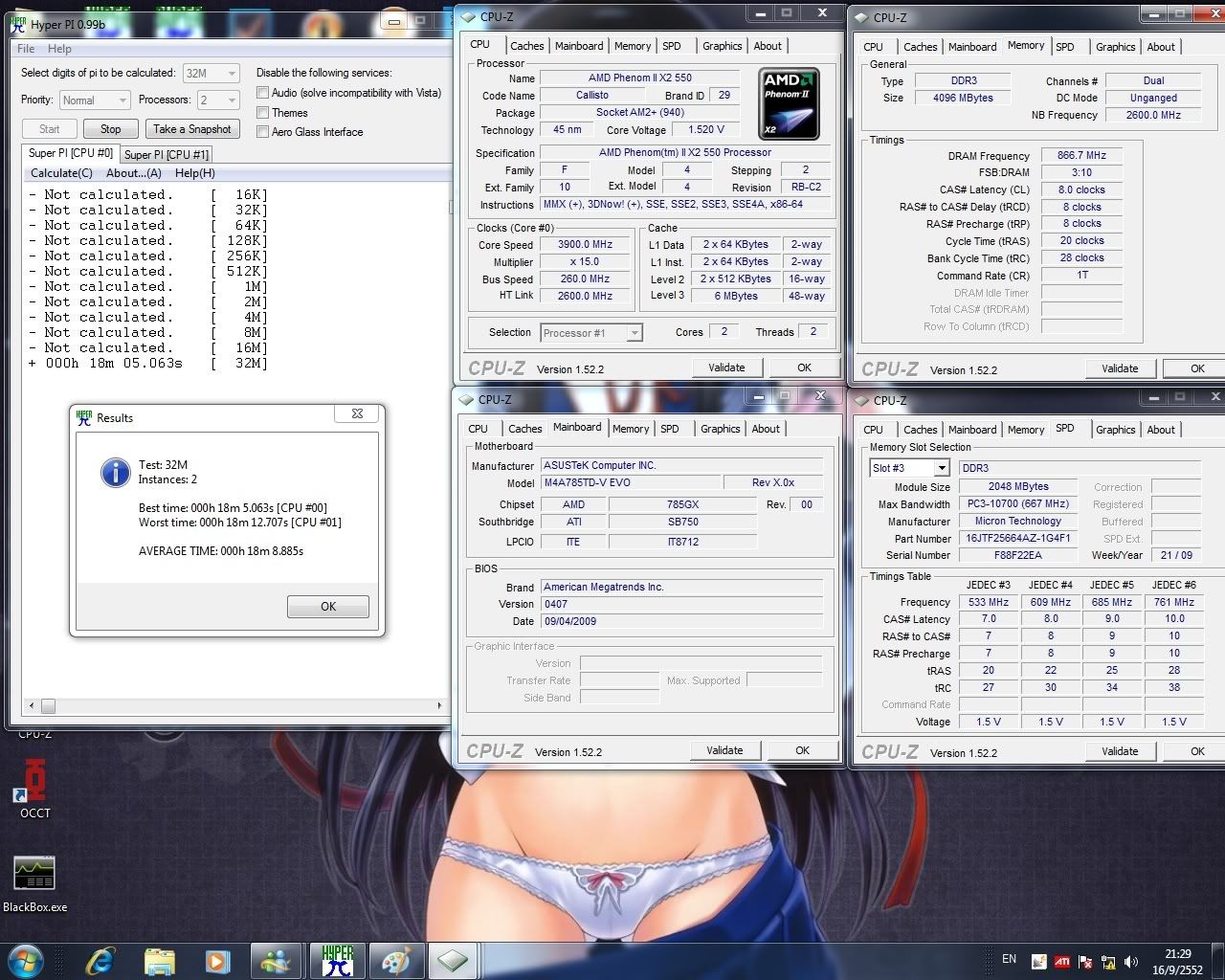The image size is (1225, 980).
Task: Switch to CPU-Z via taskbar icon
Action: click(453, 960)
